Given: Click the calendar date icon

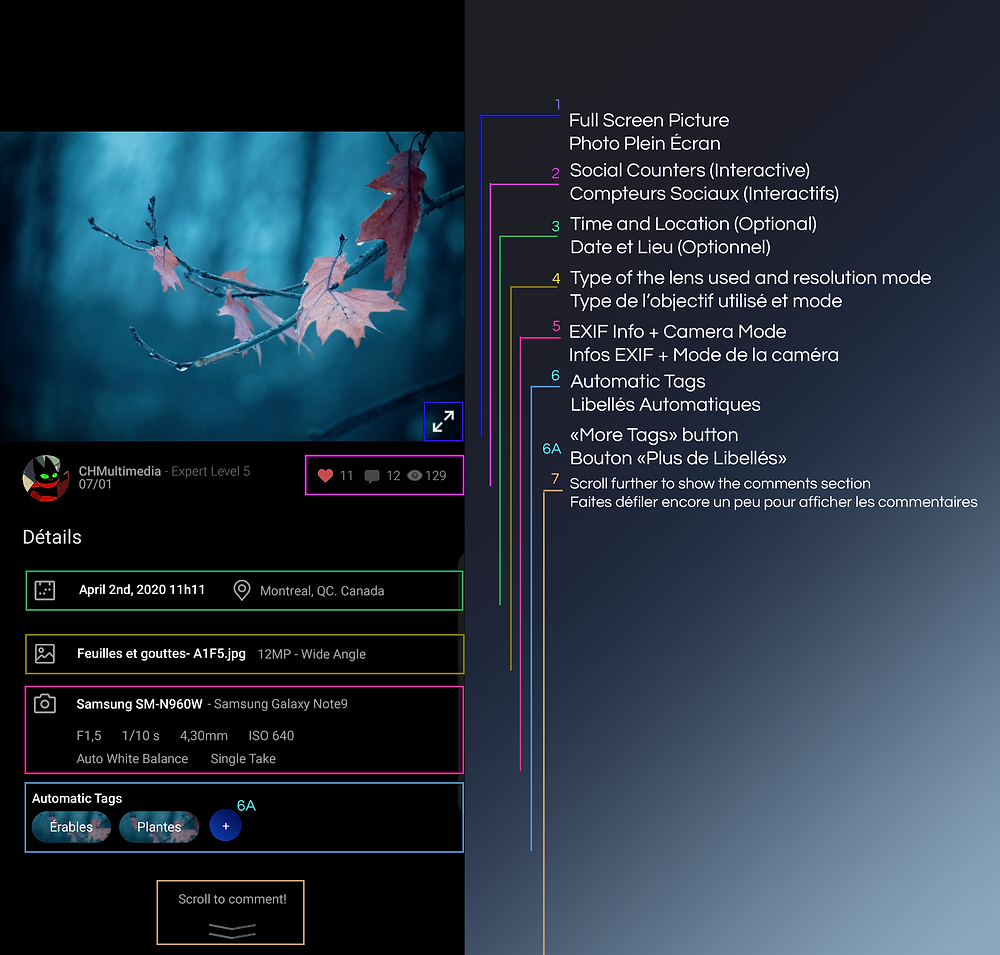Looking at the screenshot, I should click(x=45, y=590).
